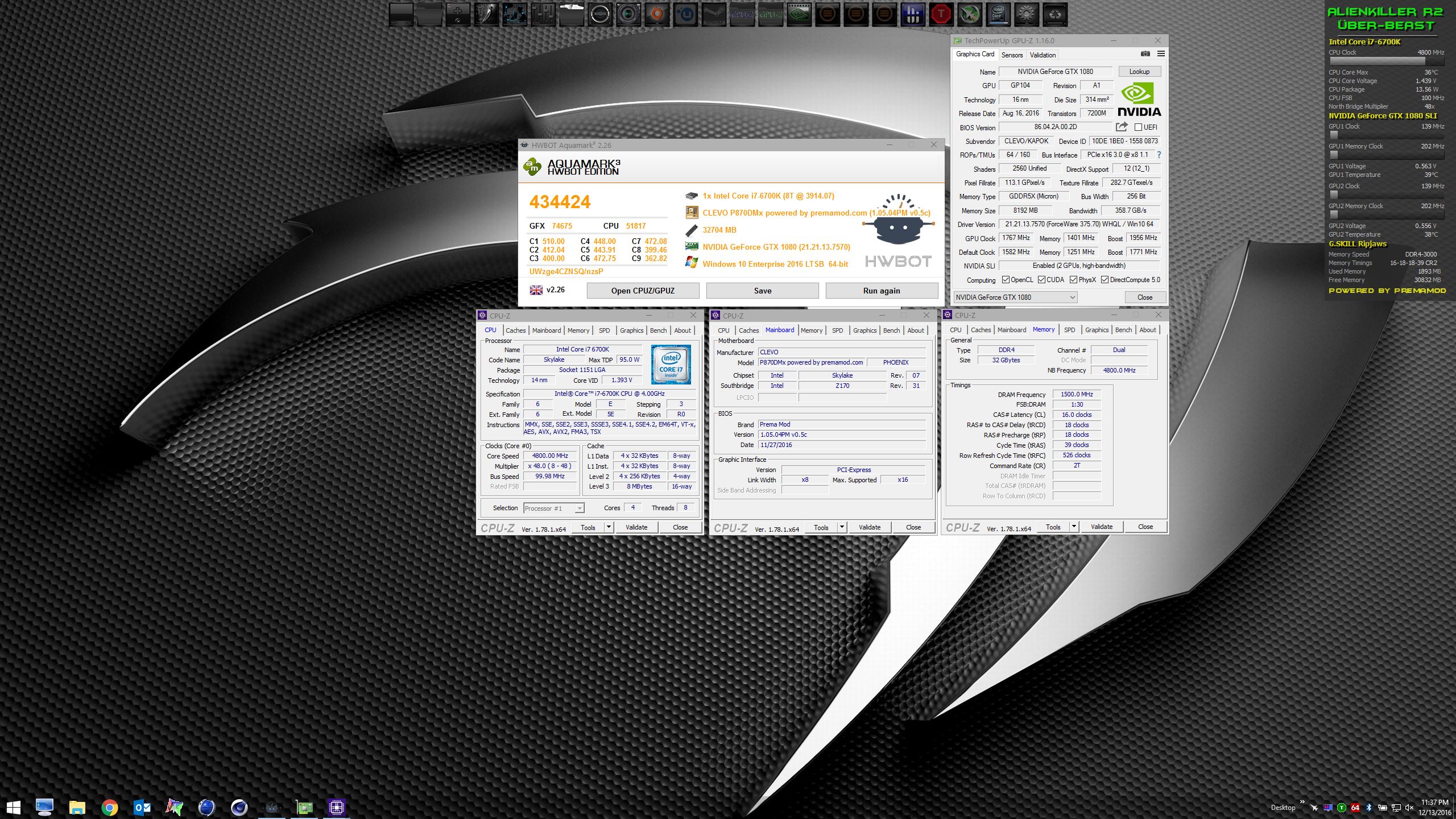This screenshot has height=819, width=1456.
Task: Toggle the UEFI checkbox in GPU-Z
Action: point(1139,127)
